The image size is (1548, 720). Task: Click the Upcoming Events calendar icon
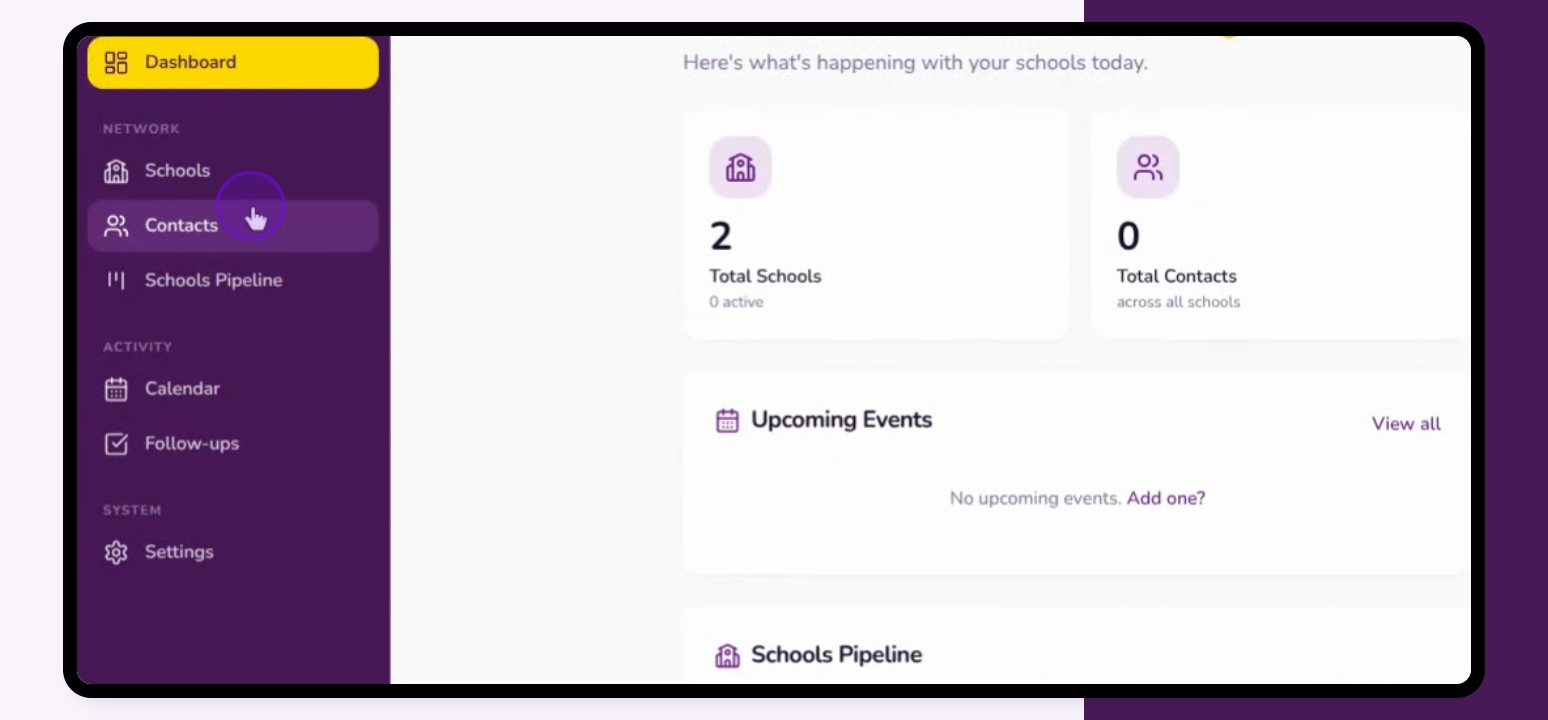[x=727, y=421]
